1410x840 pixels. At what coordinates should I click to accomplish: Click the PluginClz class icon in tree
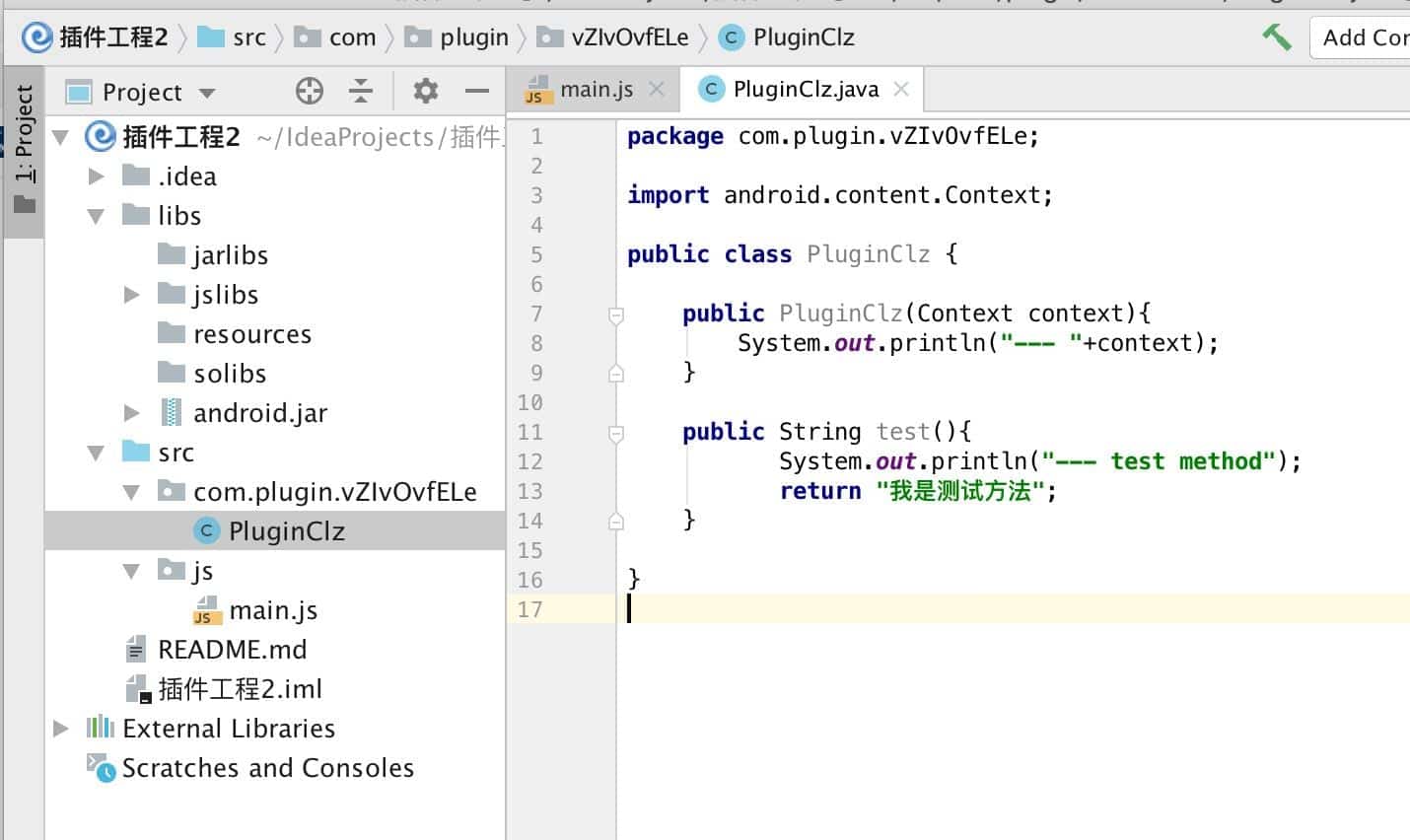[x=207, y=531]
